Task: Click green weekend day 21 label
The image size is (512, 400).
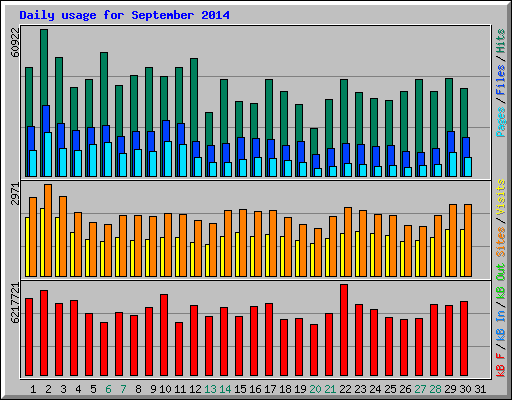Action: [x=330, y=389]
